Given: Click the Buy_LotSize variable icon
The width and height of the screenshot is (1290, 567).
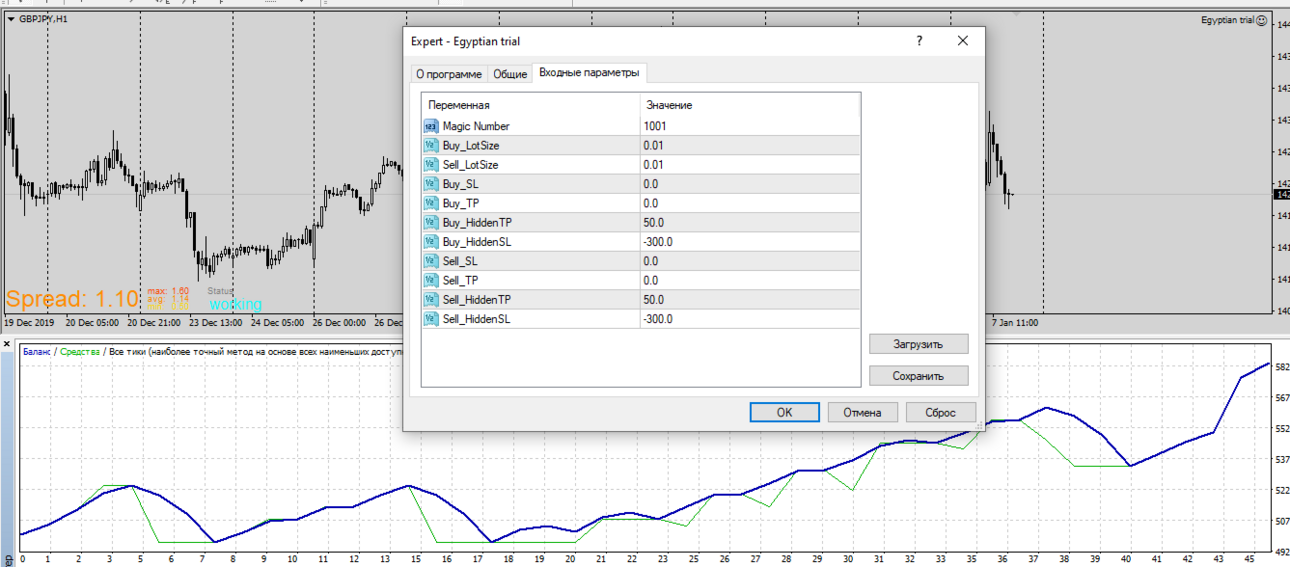Looking at the screenshot, I should (431, 145).
